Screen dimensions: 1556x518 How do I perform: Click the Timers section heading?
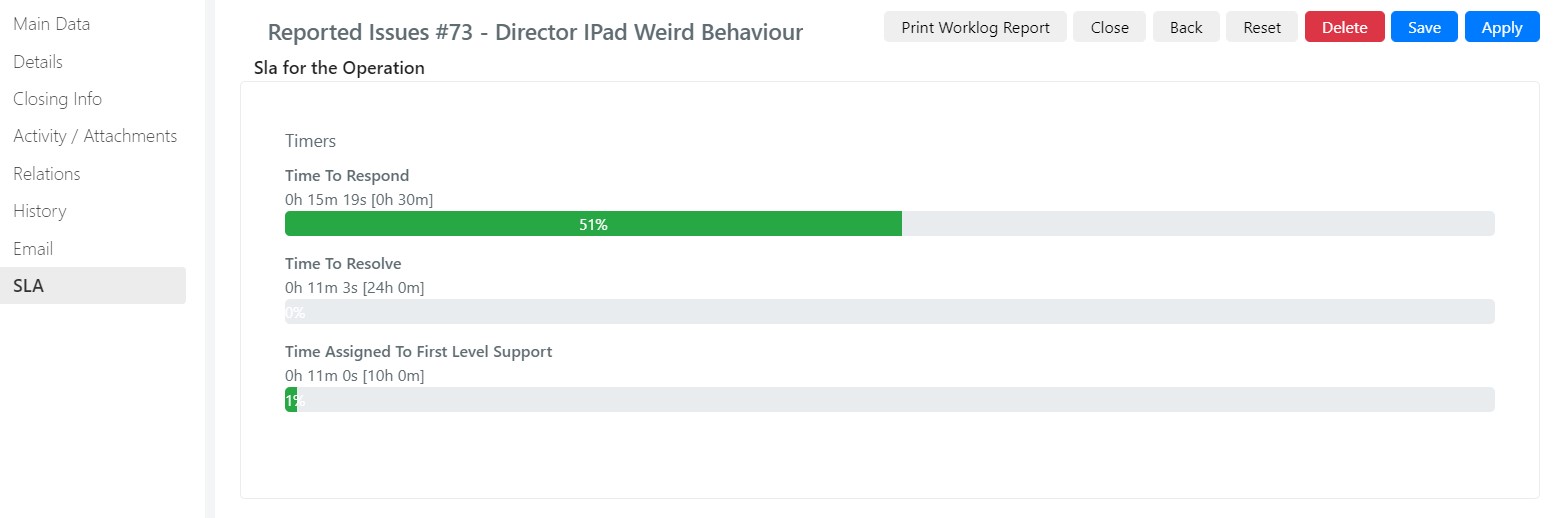coord(310,141)
